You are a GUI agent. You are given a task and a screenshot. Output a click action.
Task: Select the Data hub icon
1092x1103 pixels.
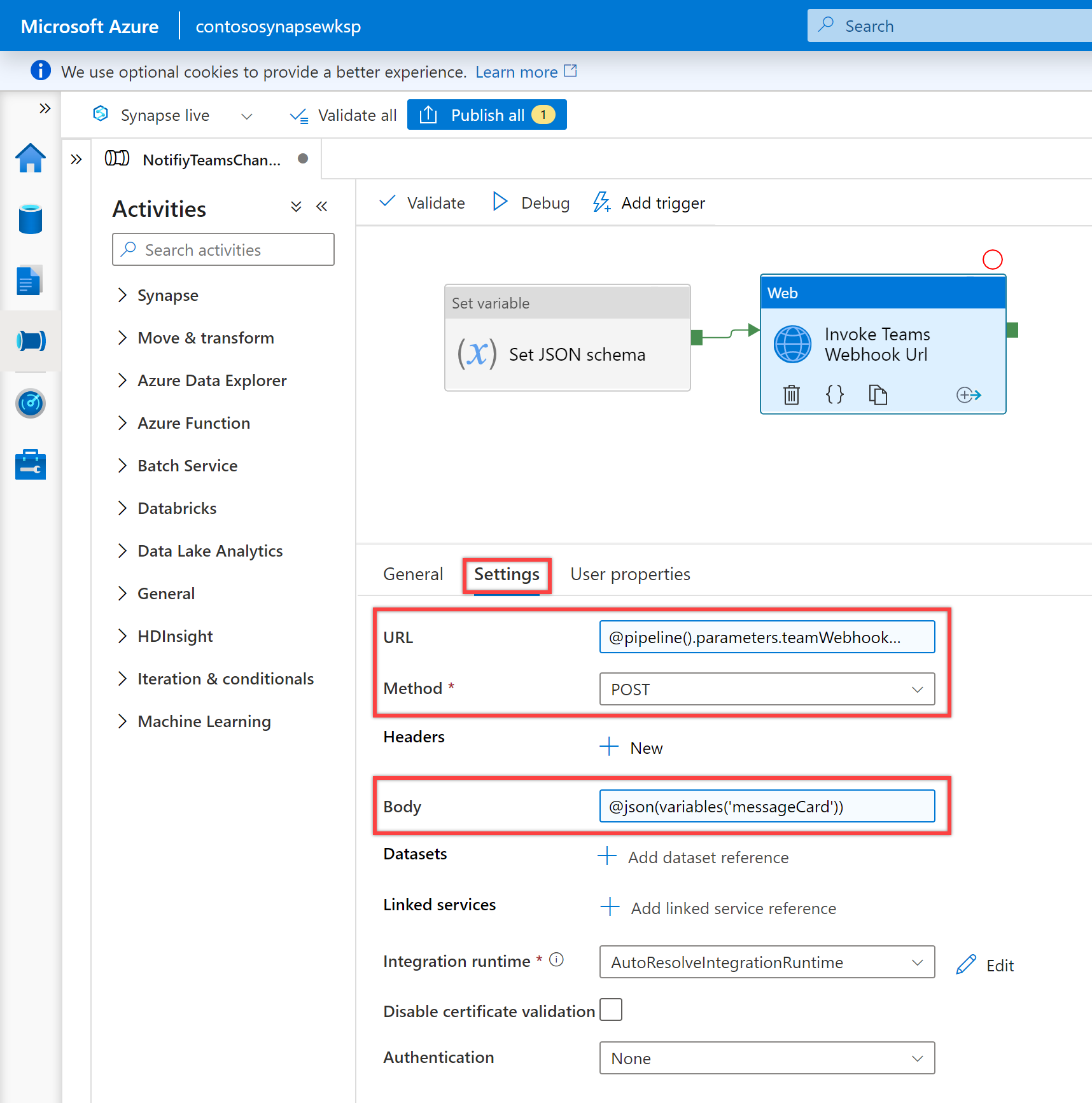point(30,219)
